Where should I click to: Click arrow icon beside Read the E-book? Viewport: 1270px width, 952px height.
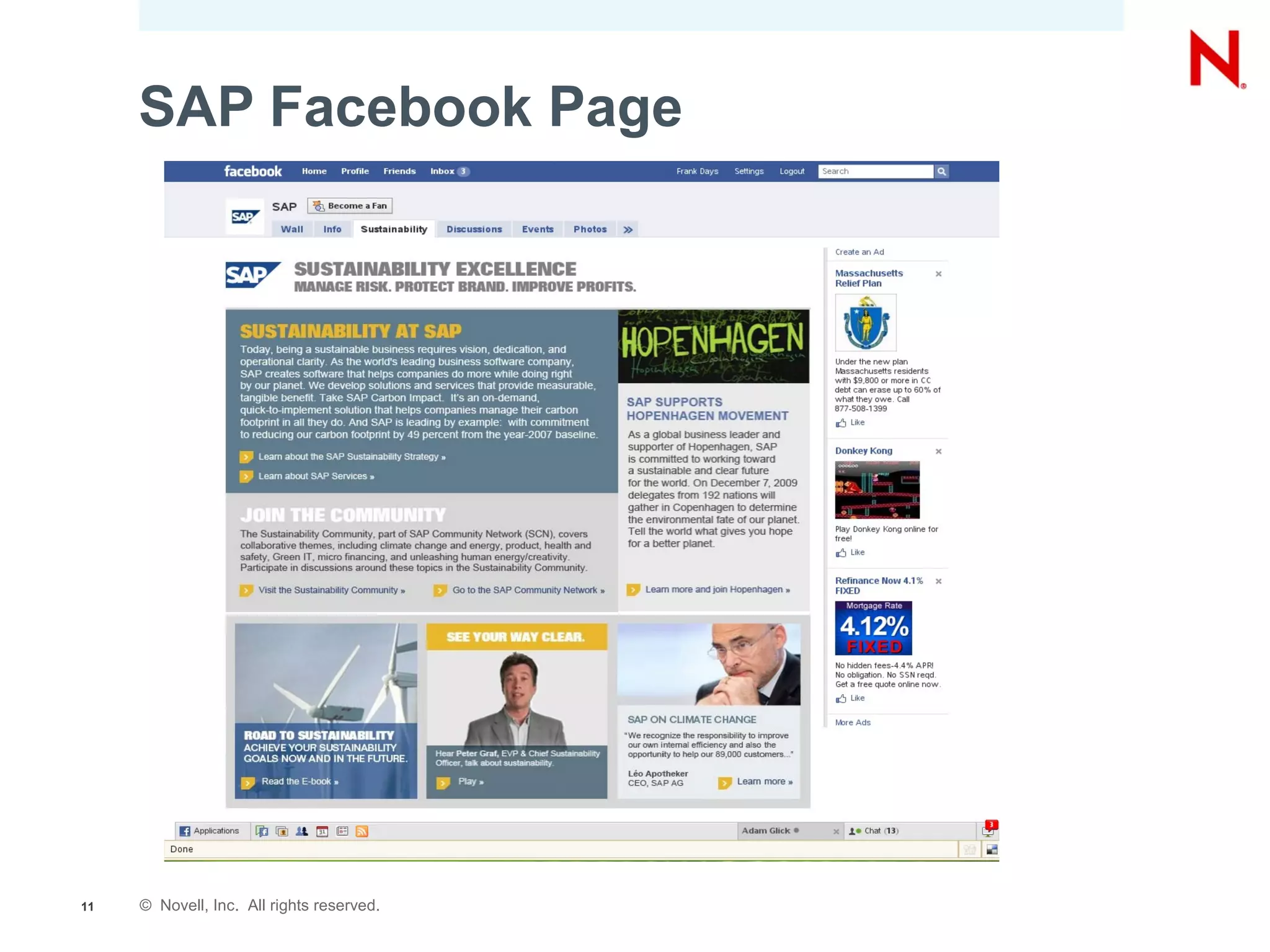tap(248, 782)
